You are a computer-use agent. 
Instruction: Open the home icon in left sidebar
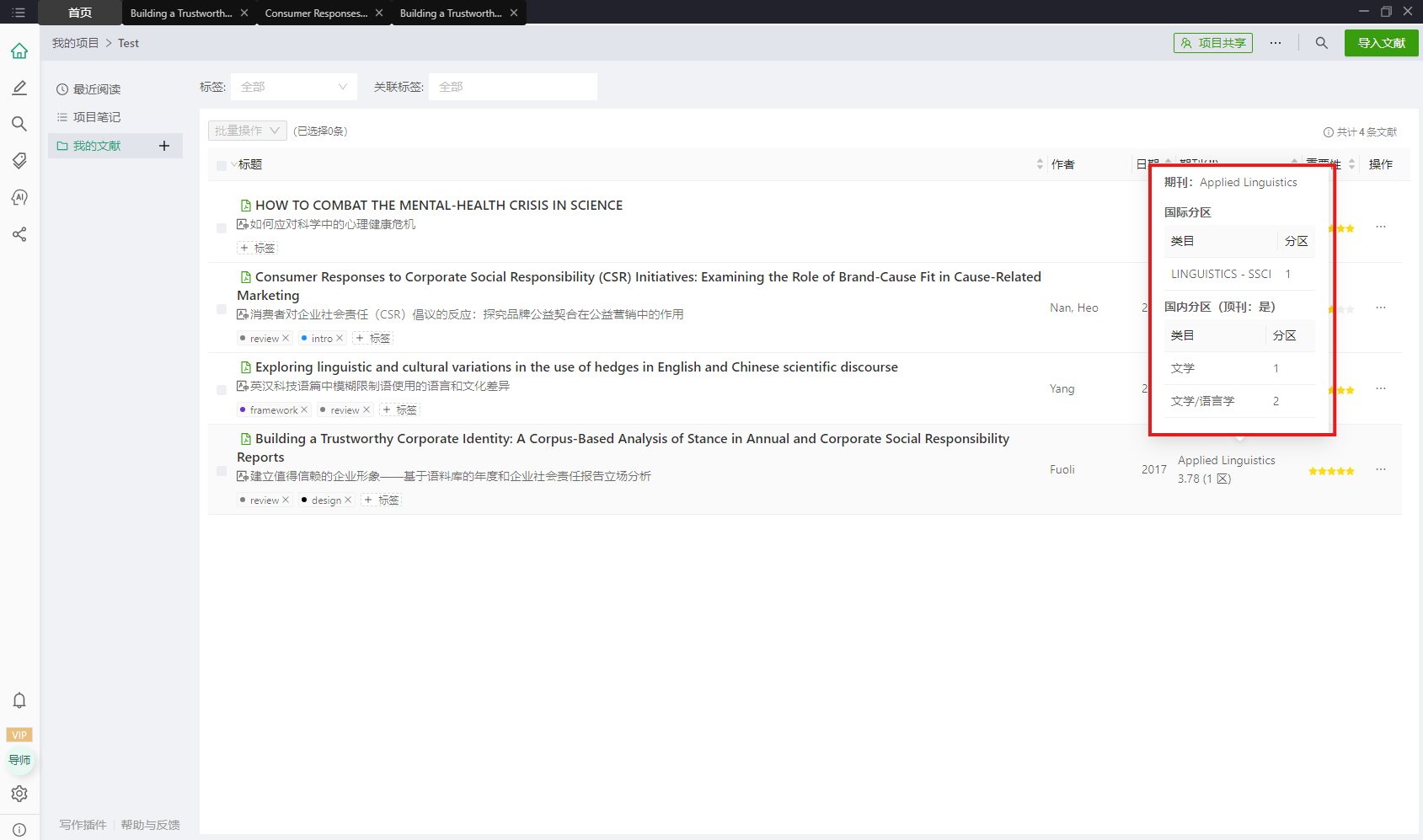(x=19, y=51)
